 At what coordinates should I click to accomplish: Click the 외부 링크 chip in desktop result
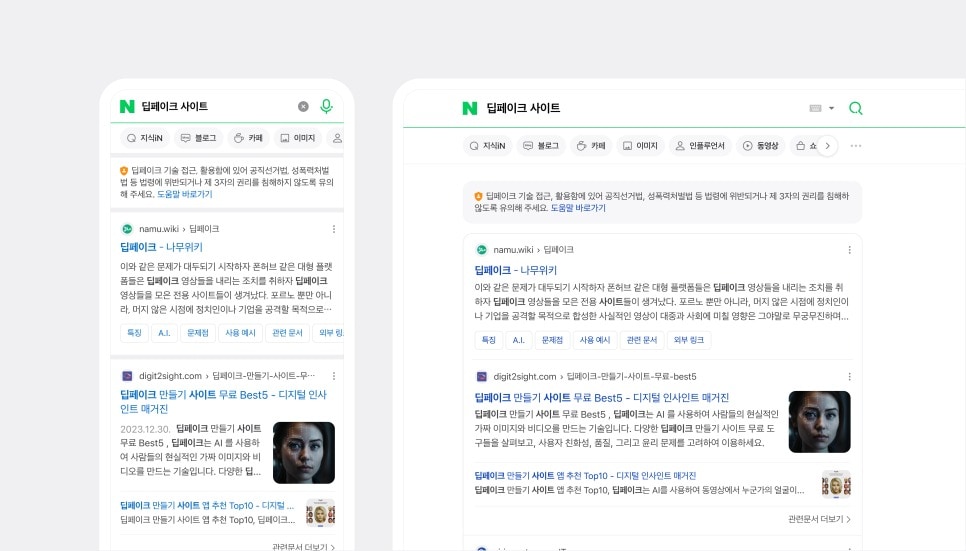pyautogui.click(x=689, y=340)
